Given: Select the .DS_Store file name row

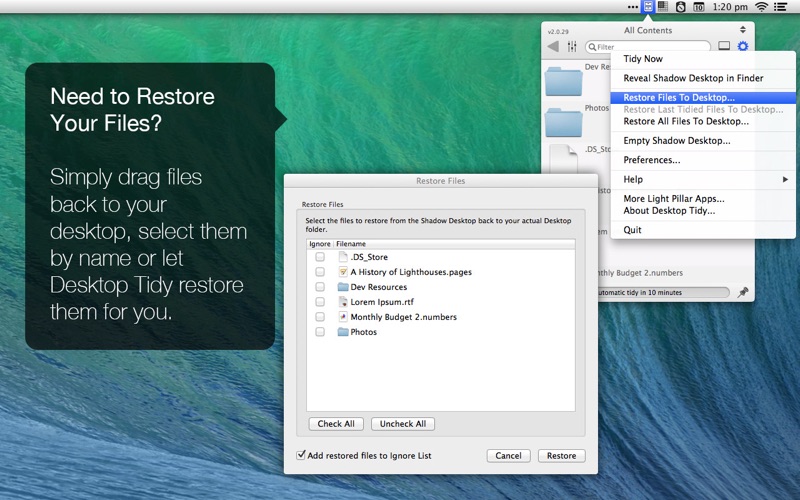Looking at the screenshot, I should [x=369, y=257].
